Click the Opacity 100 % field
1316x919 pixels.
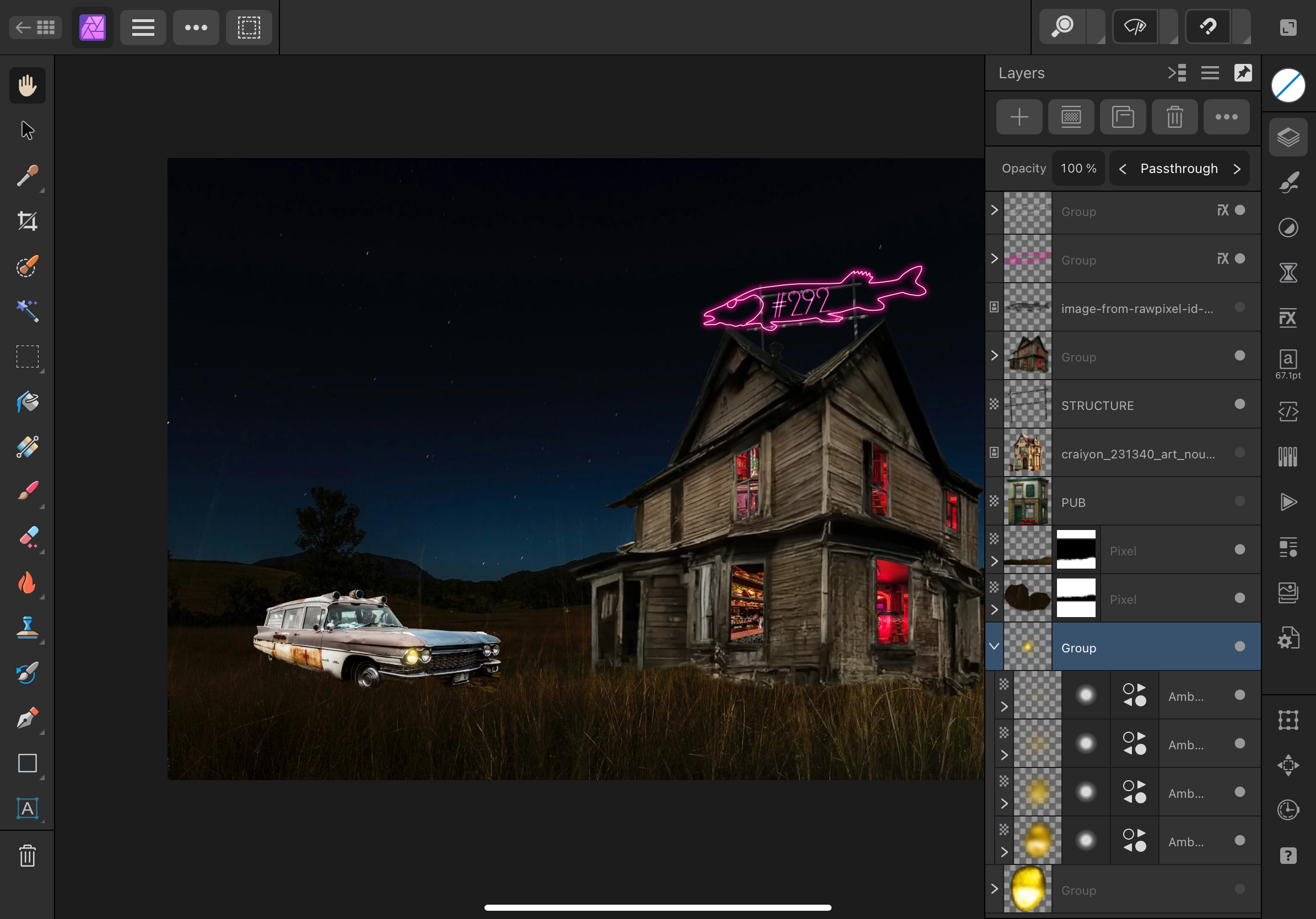click(1078, 169)
